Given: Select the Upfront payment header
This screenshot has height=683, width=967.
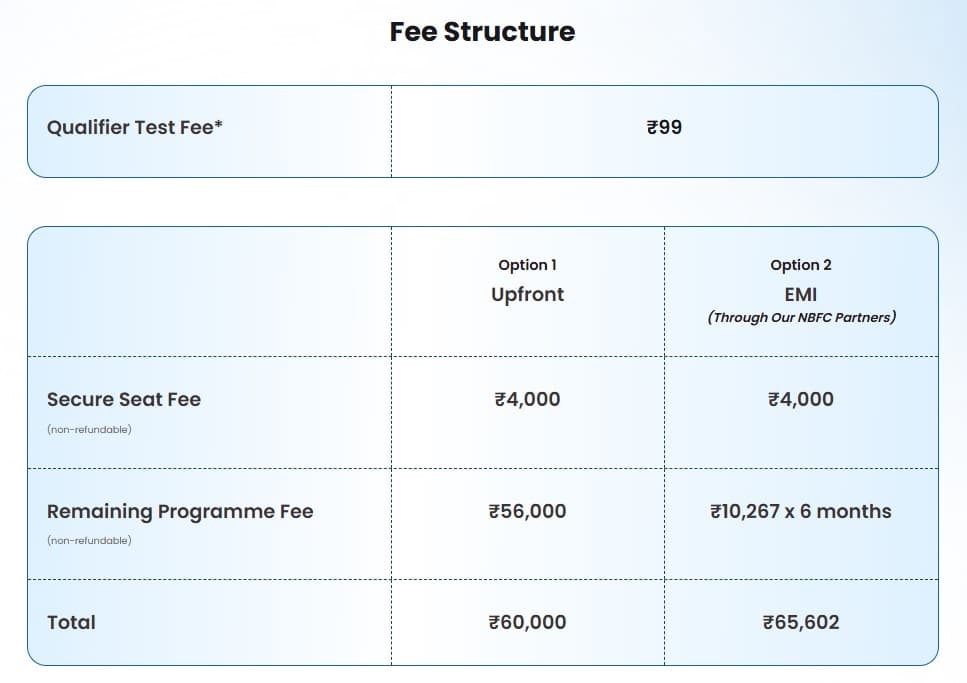Looking at the screenshot, I should [x=527, y=294].
